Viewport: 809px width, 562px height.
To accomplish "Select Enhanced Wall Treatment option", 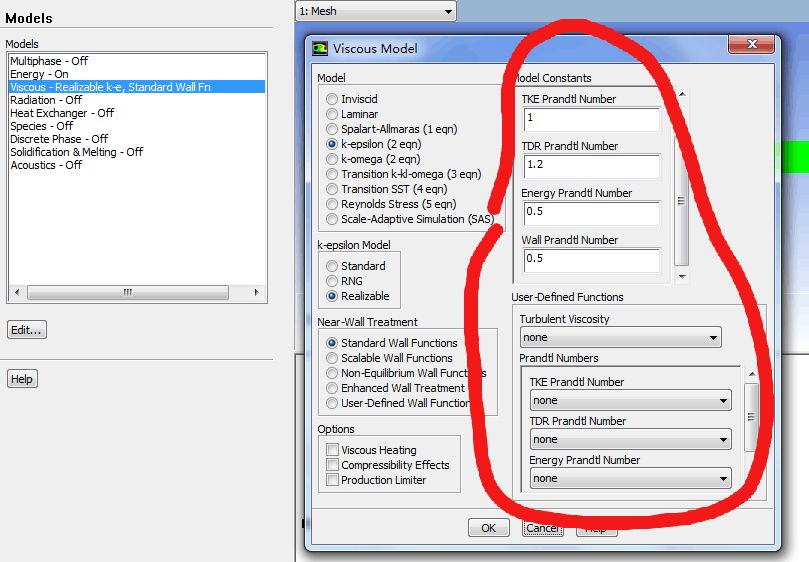I will pyautogui.click(x=332, y=388).
